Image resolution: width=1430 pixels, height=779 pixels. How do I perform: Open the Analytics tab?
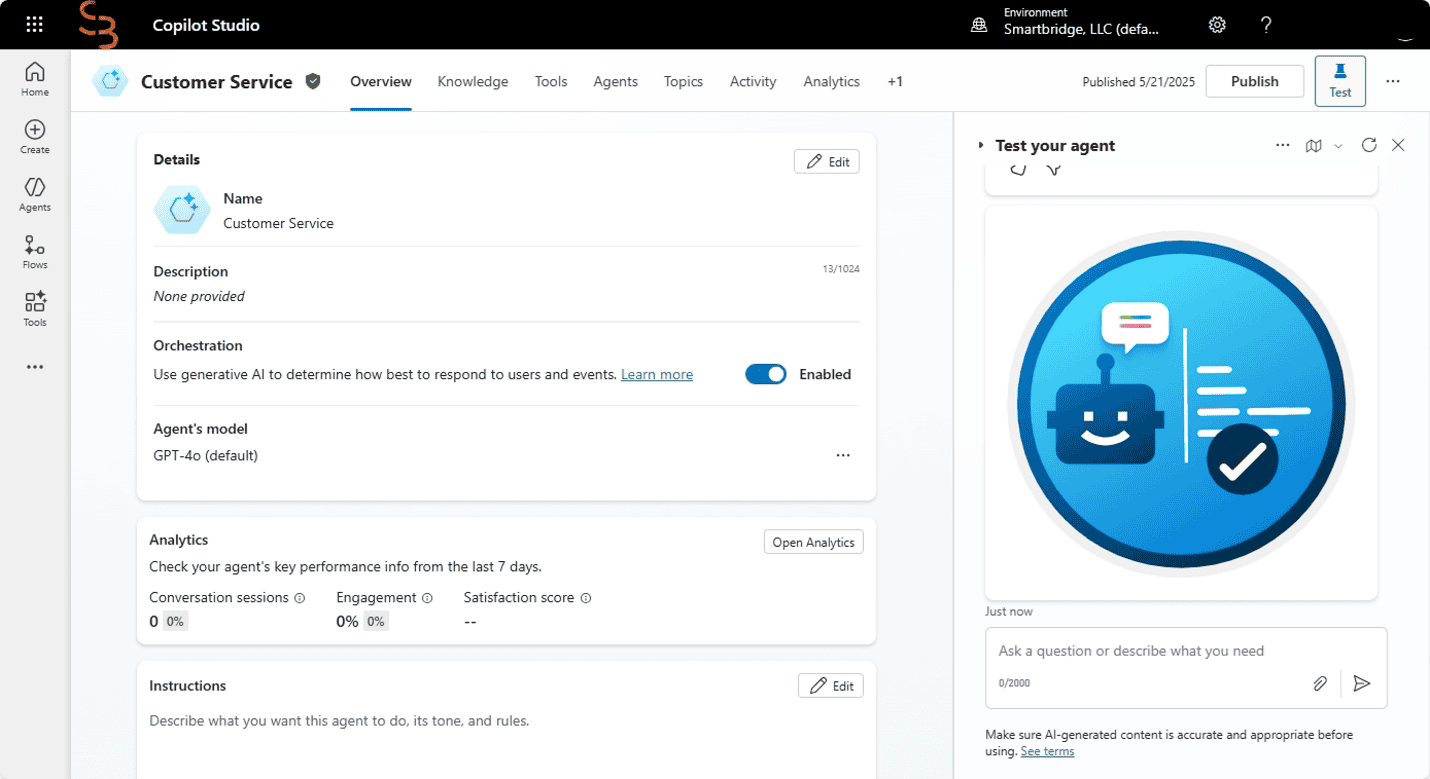(831, 81)
